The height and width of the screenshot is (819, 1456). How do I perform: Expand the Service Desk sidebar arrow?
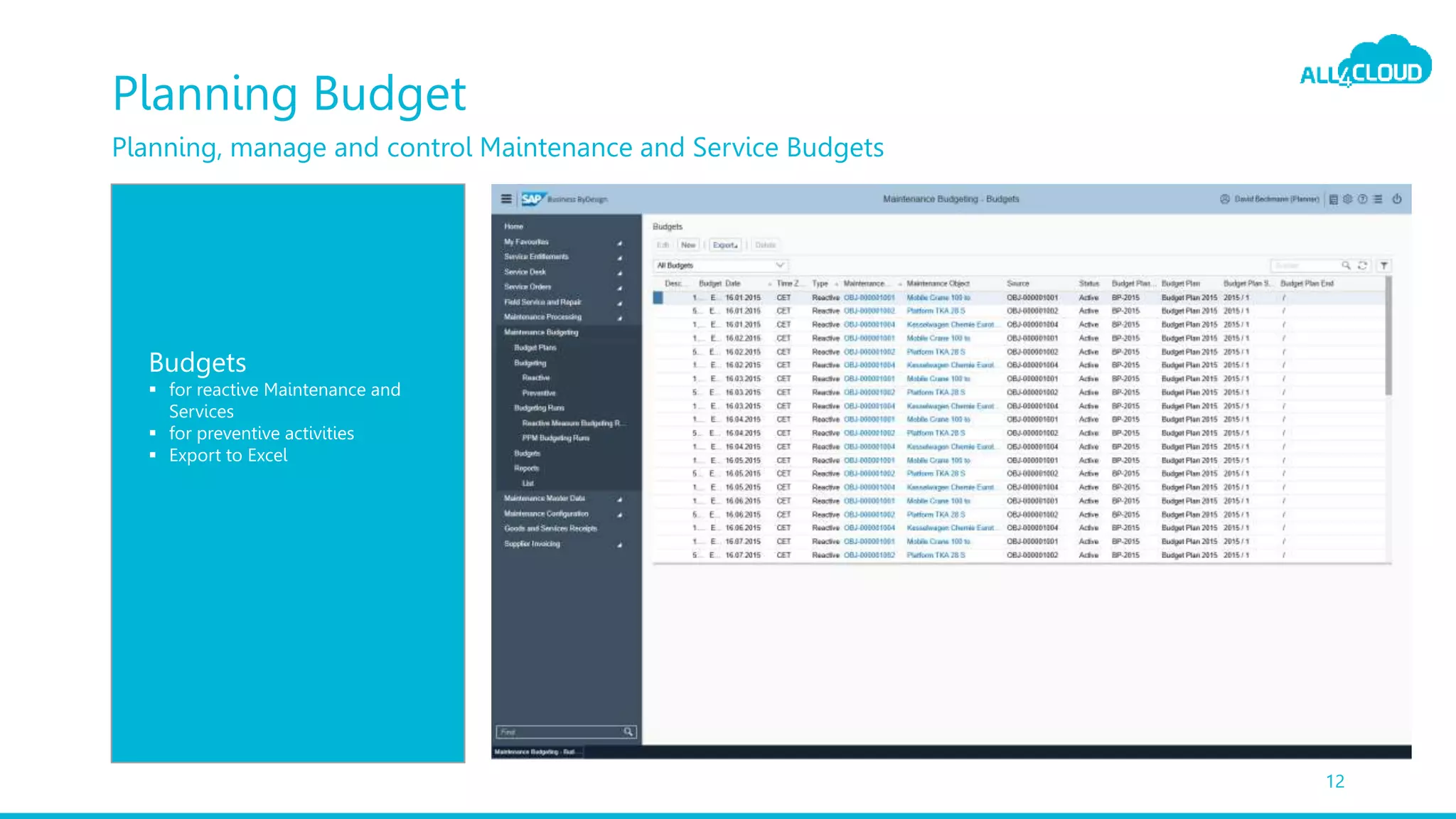(x=619, y=272)
